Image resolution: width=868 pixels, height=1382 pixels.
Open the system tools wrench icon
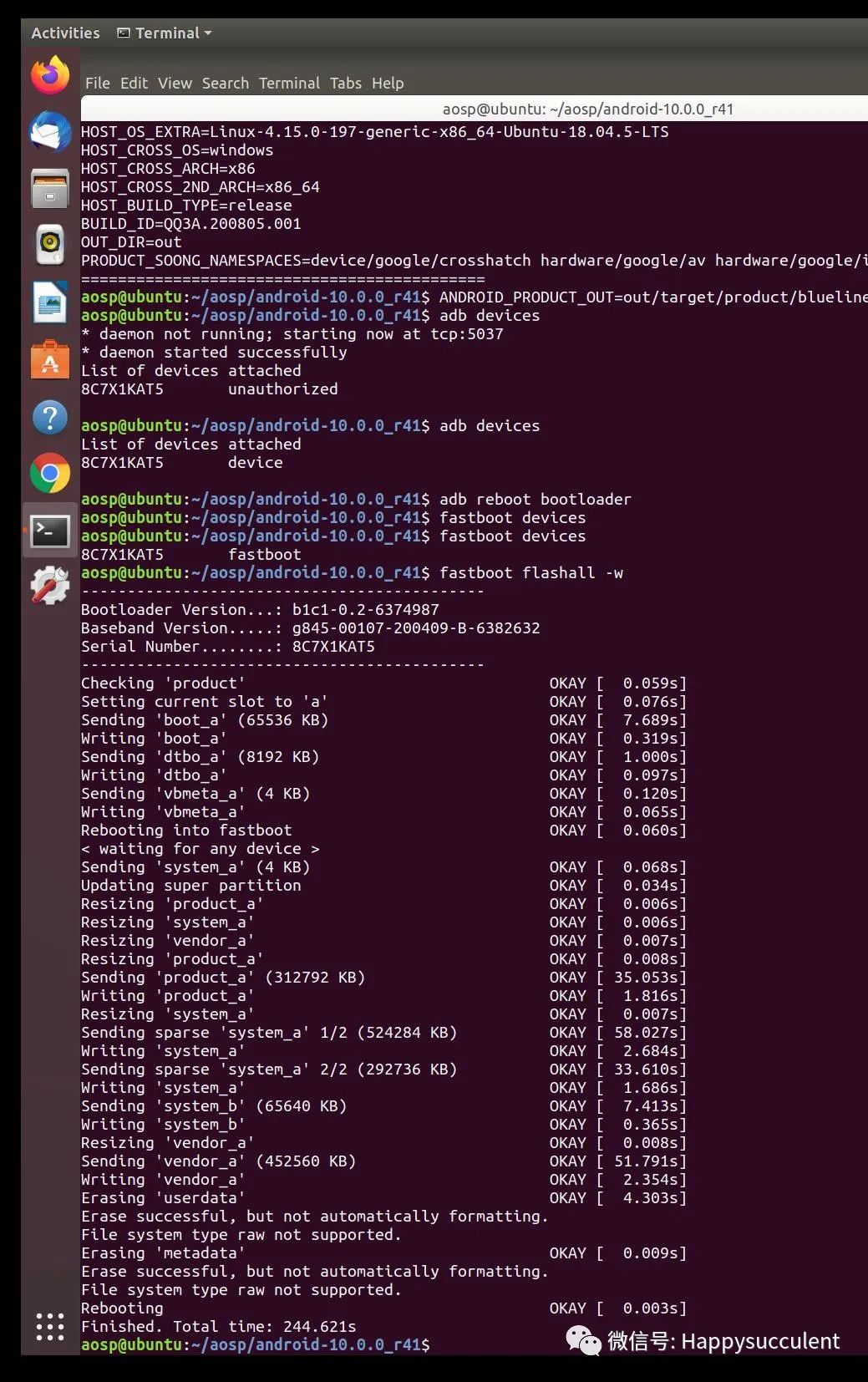[50, 586]
